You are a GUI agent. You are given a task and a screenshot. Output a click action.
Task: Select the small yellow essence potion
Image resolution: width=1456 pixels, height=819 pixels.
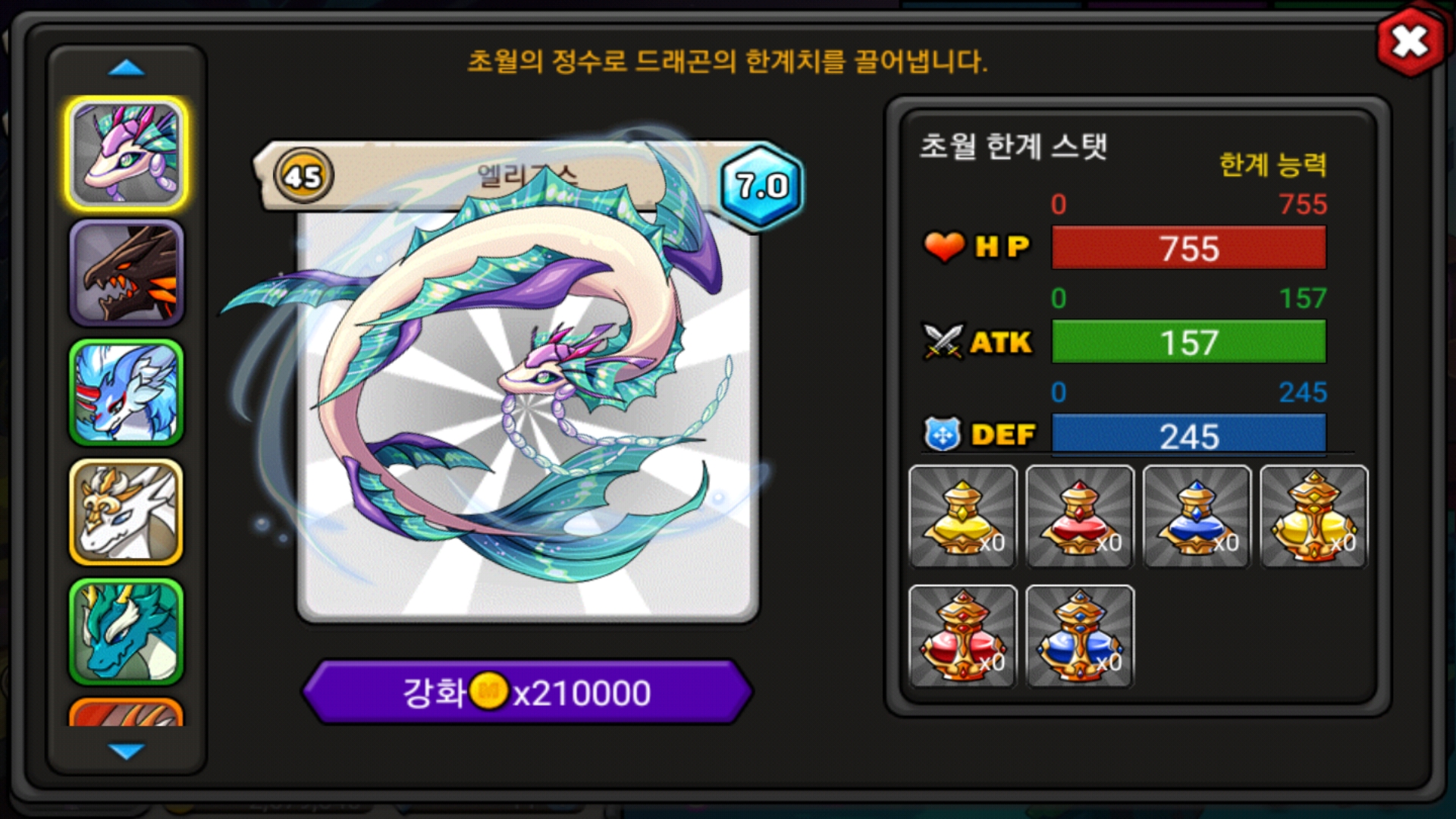(962, 517)
